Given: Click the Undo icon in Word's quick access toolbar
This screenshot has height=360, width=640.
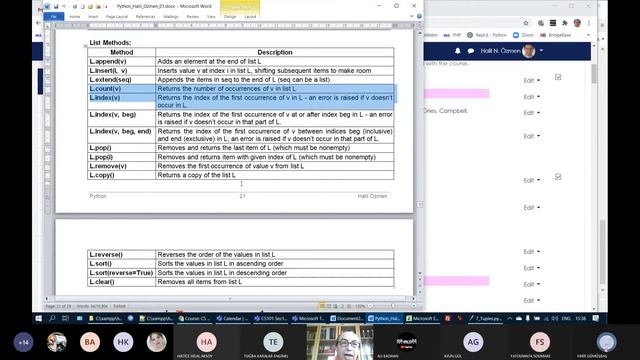Looking at the screenshot, I should point(64,7).
